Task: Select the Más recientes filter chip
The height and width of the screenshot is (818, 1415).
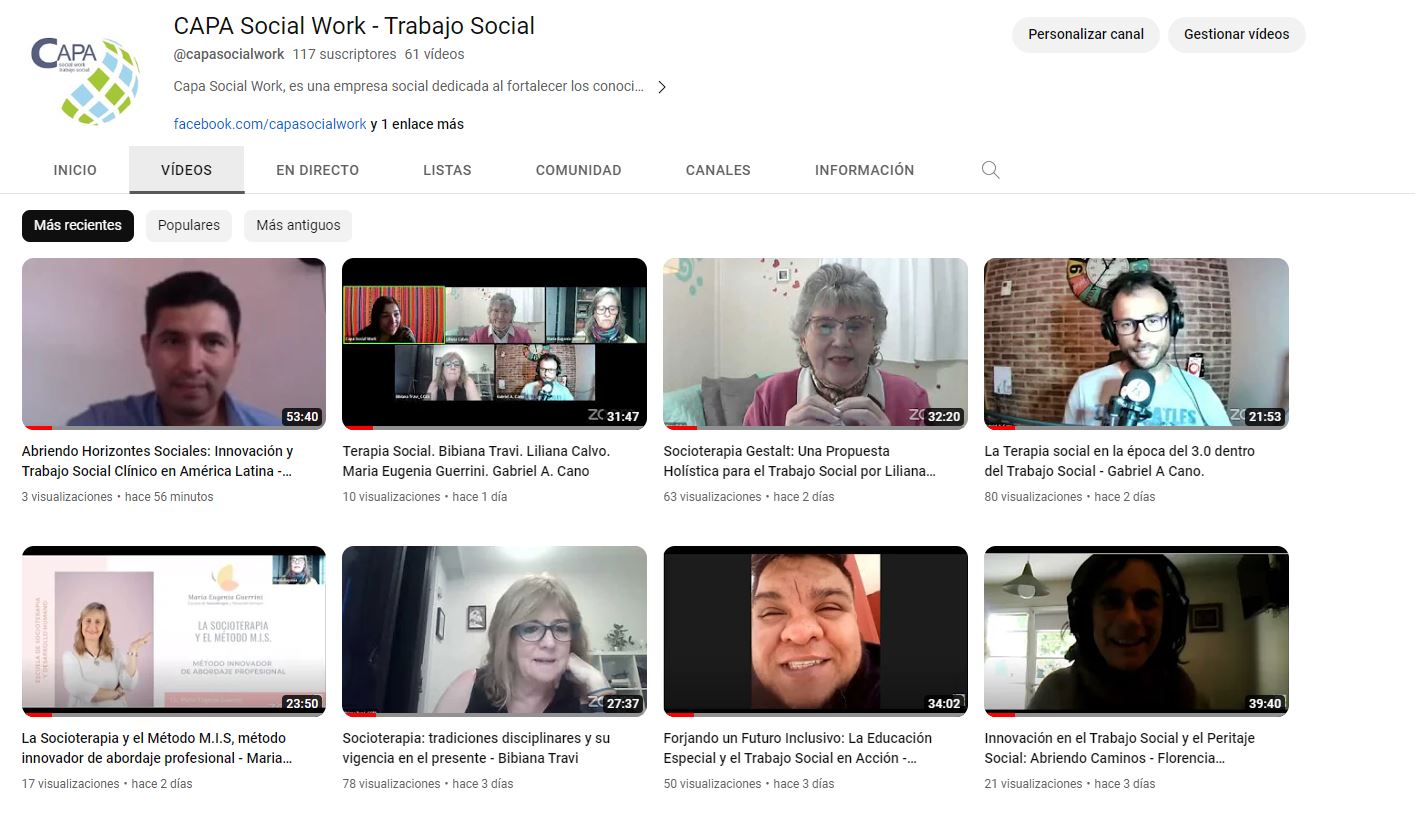Action: 78,225
